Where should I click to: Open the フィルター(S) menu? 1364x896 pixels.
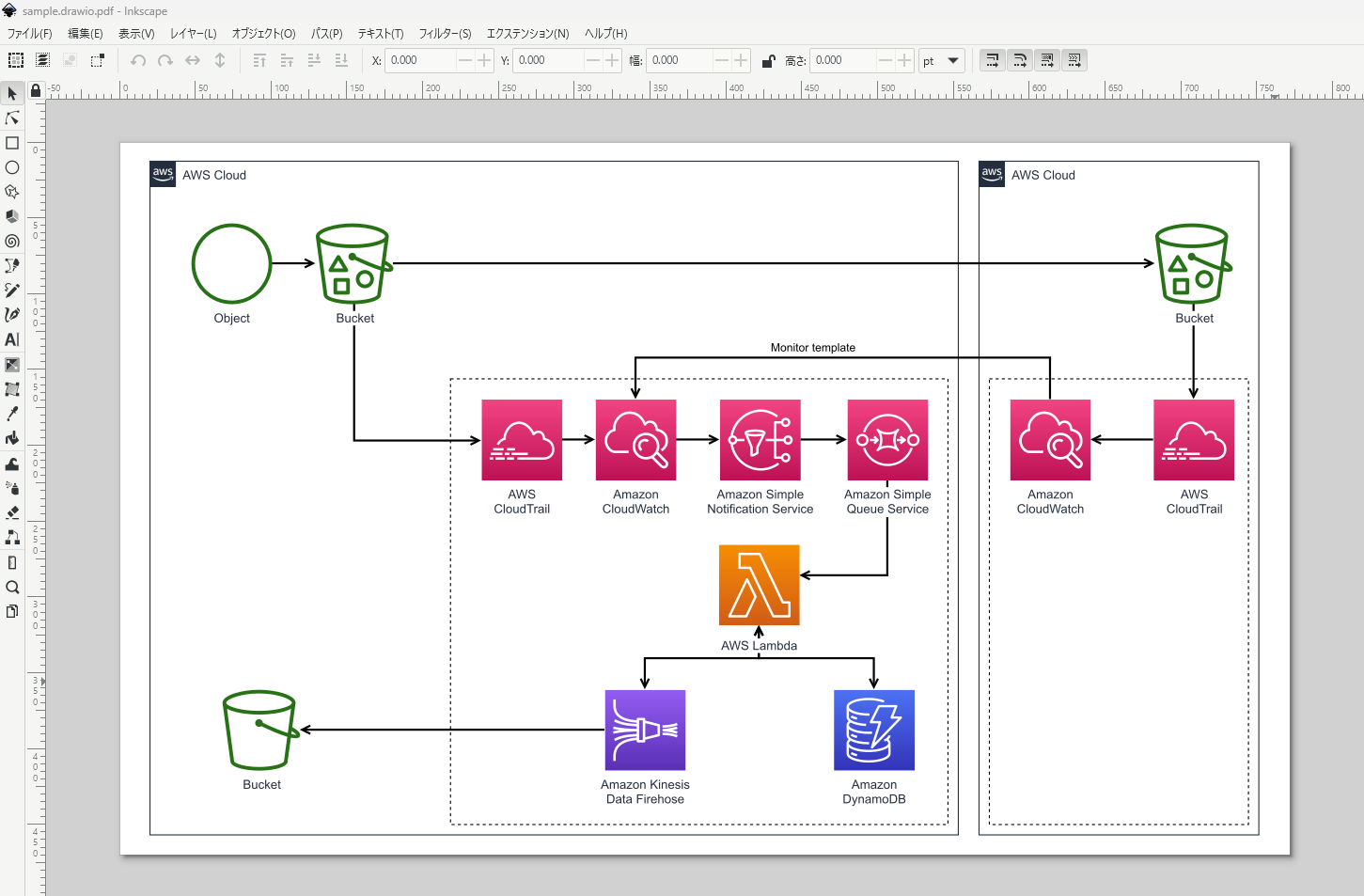coord(445,34)
